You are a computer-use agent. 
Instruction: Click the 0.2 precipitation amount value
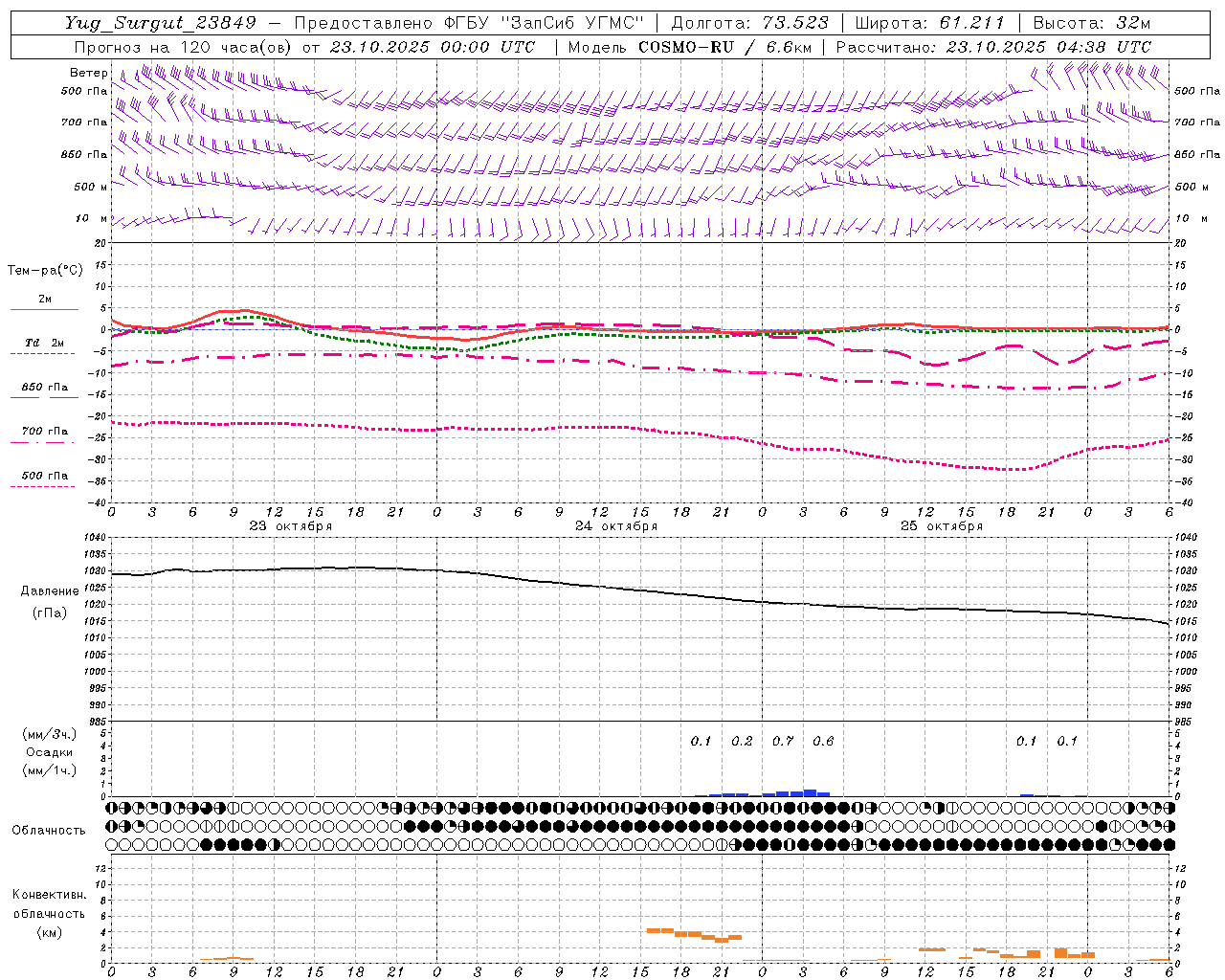[x=742, y=742]
